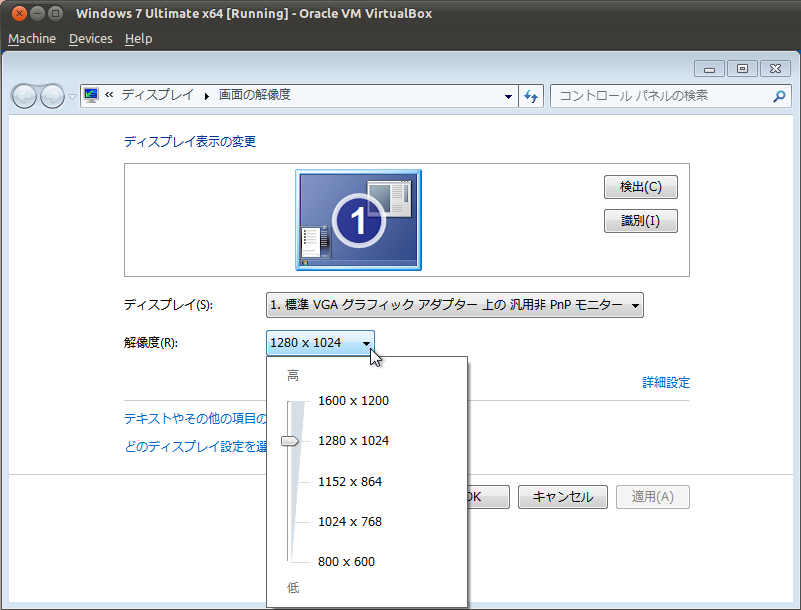Select monitor 1 thumbnail

[359, 220]
